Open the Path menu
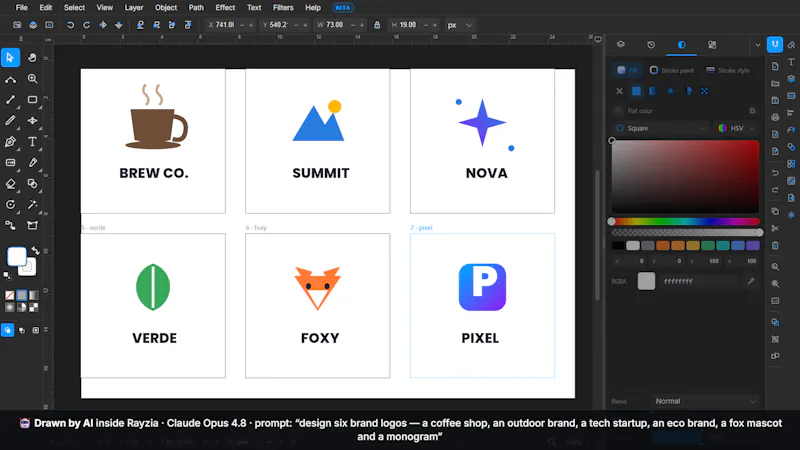The height and width of the screenshot is (450, 800). 196,8
